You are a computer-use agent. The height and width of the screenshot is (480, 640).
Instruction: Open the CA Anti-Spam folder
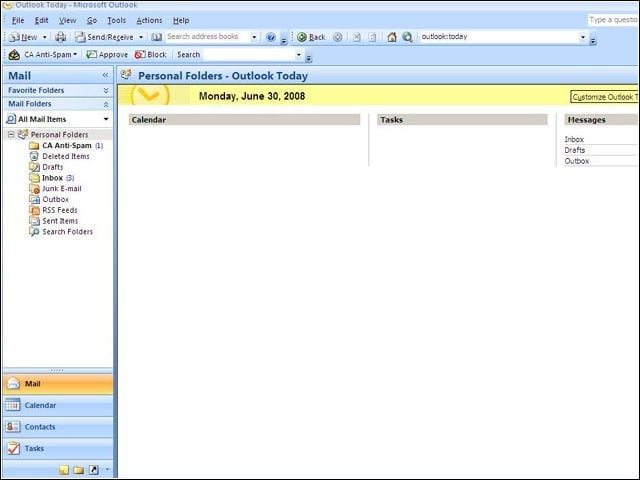(x=67, y=145)
